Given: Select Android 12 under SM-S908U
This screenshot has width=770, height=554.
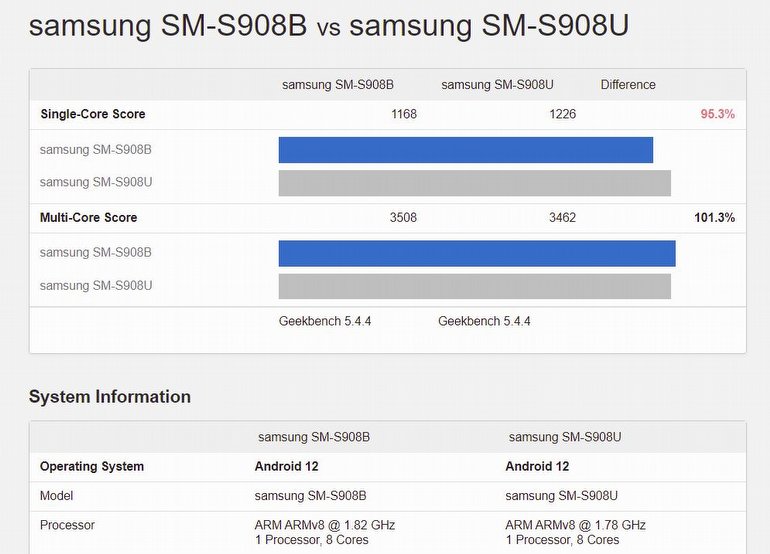Looking at the screenshot, I should point(537,467).
